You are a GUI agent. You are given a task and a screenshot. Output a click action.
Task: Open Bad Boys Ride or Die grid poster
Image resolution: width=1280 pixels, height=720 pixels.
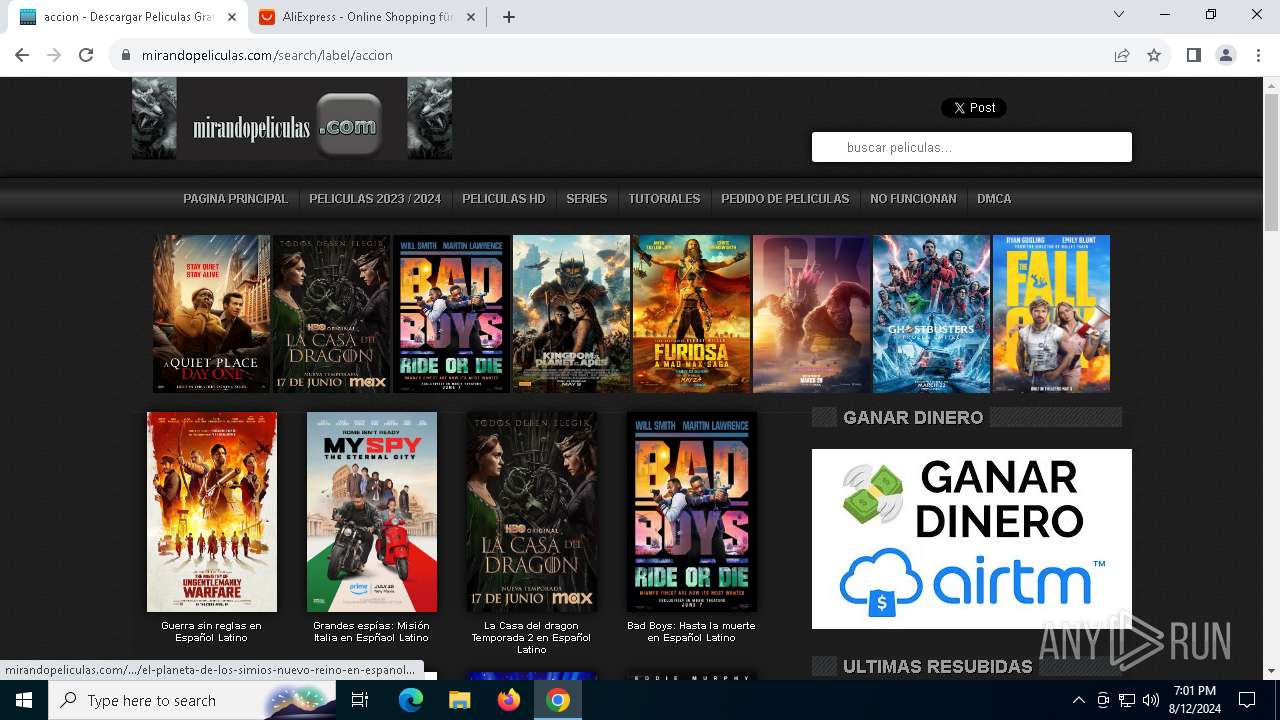pos(692,512)
